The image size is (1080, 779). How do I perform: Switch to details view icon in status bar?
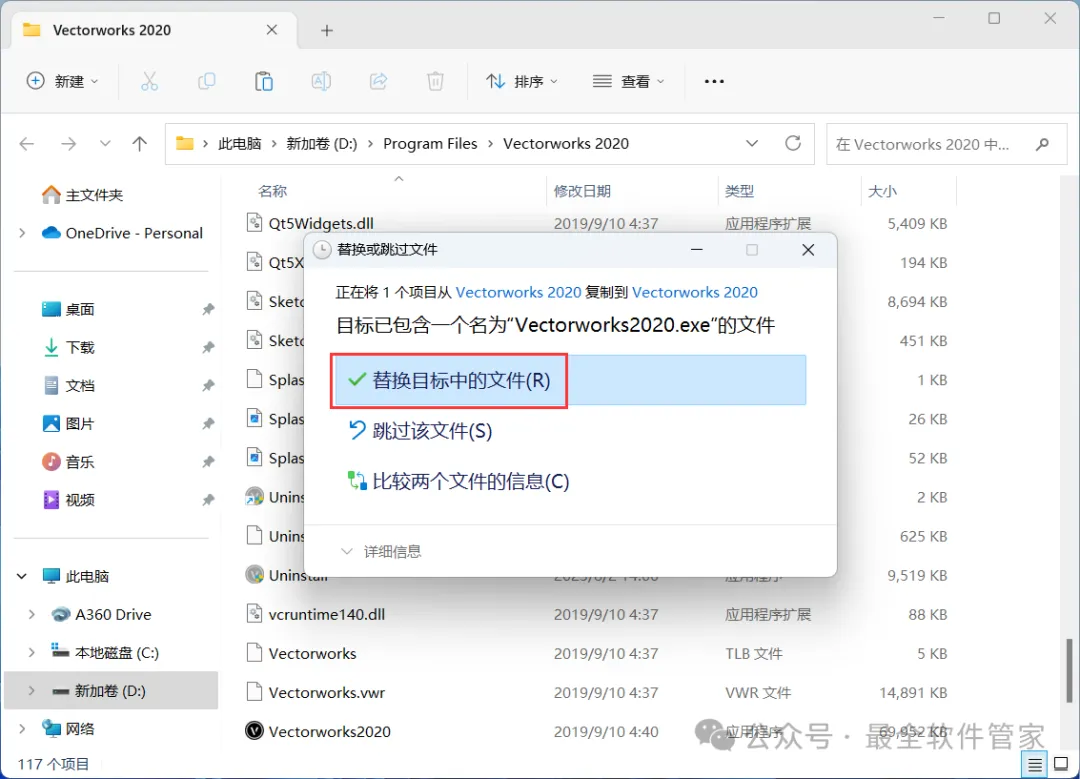pyautogui.click(x=1035, y=765)
